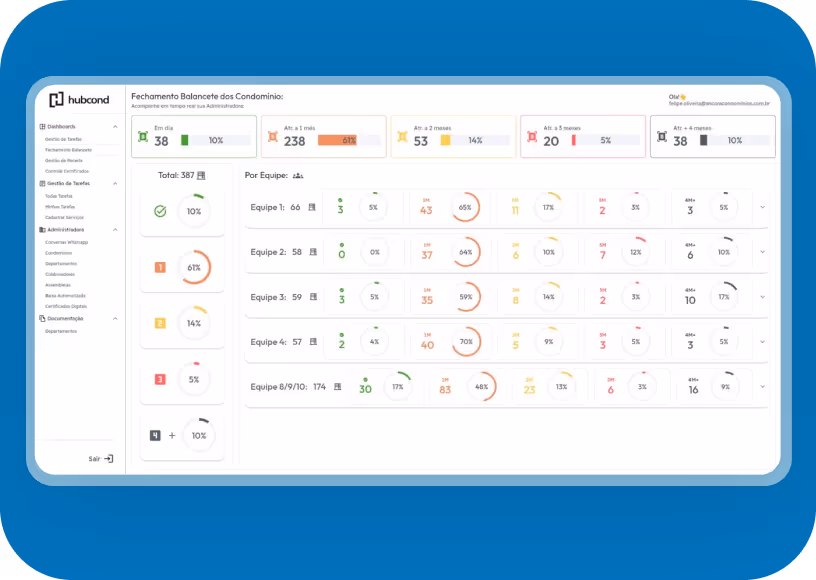Click the building icon next to Total: 387
The width and height of the screenshot is (816, 580).
pos(201,175)
